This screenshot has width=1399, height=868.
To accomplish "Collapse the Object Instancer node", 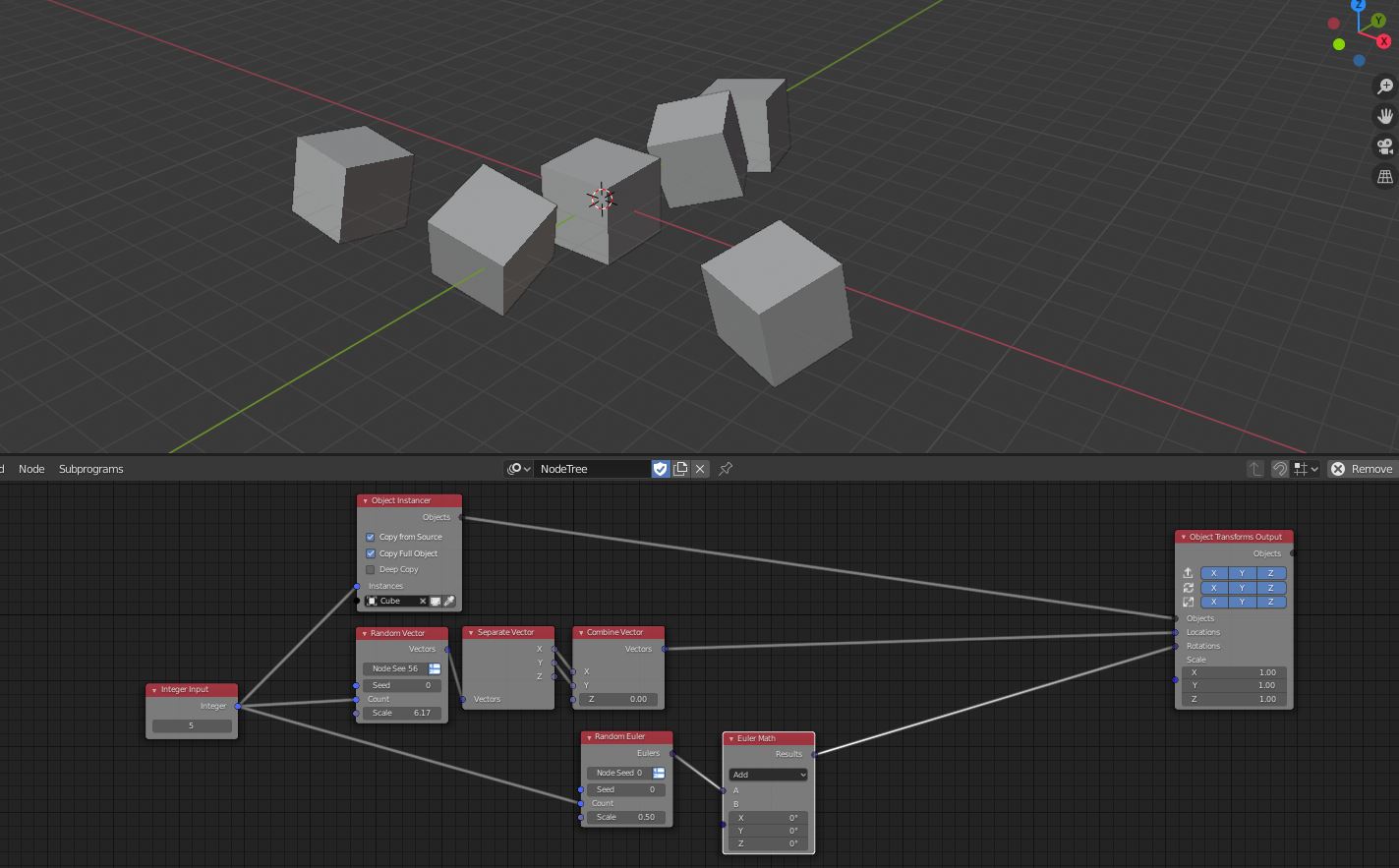I will point(366,500).
